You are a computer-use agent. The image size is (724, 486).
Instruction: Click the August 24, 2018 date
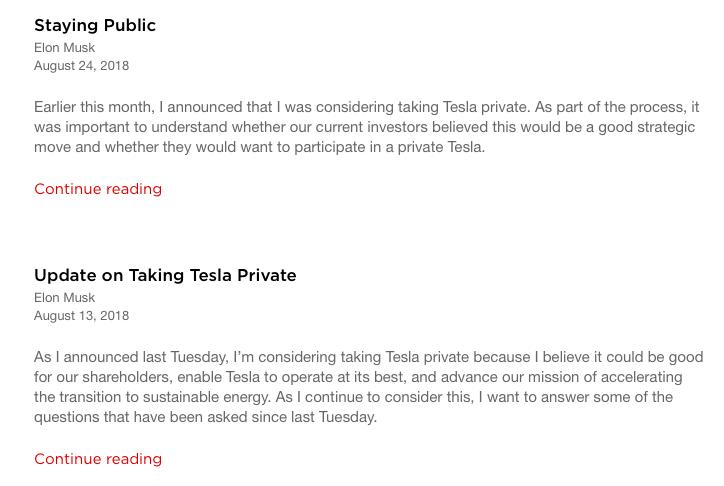point(81,66)
